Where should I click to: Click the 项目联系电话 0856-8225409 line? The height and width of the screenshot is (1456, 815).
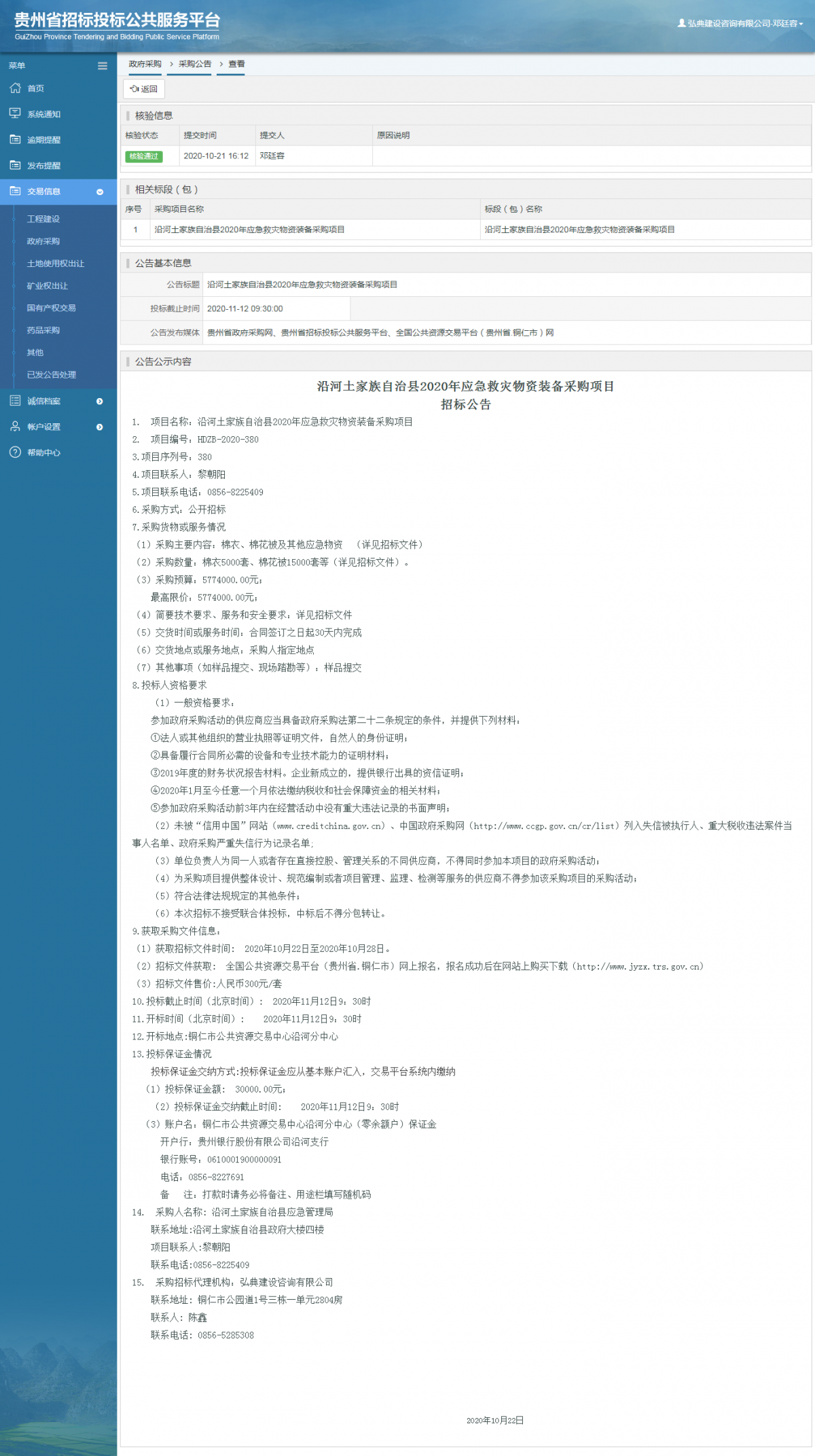point(198,492)
